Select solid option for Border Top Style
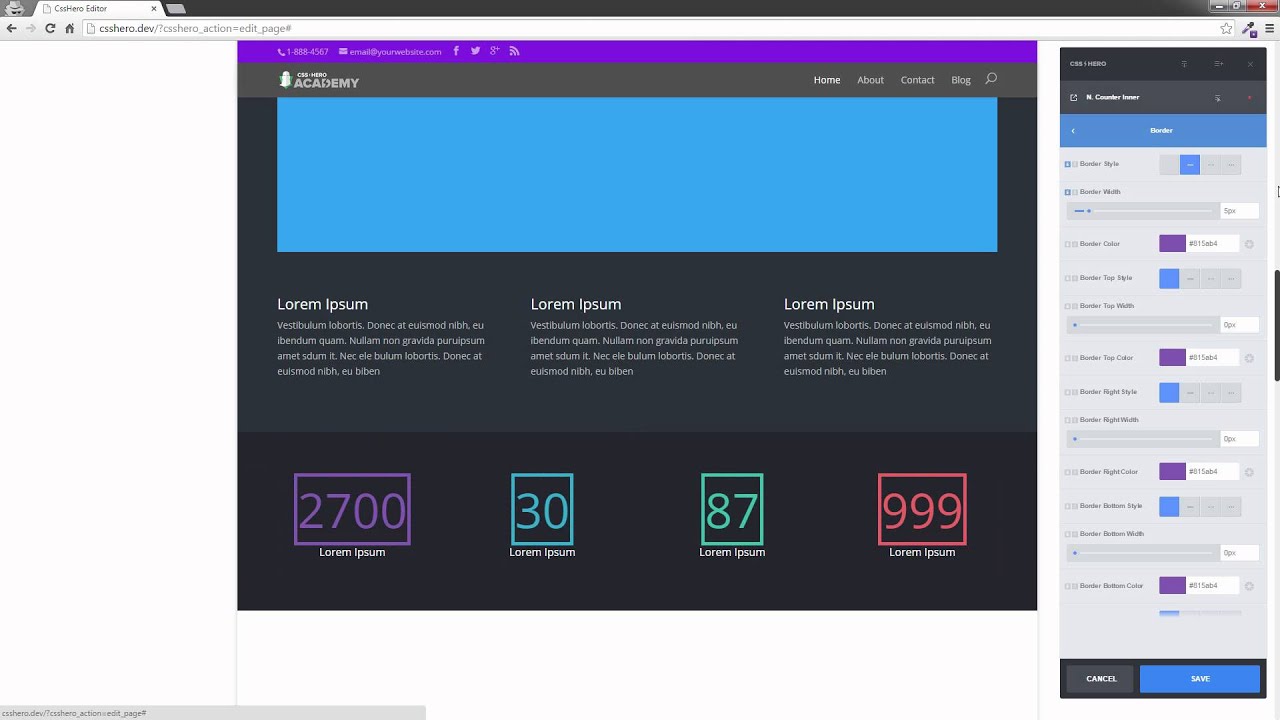Screen dimensions: 1280x720 point(1190,278)
